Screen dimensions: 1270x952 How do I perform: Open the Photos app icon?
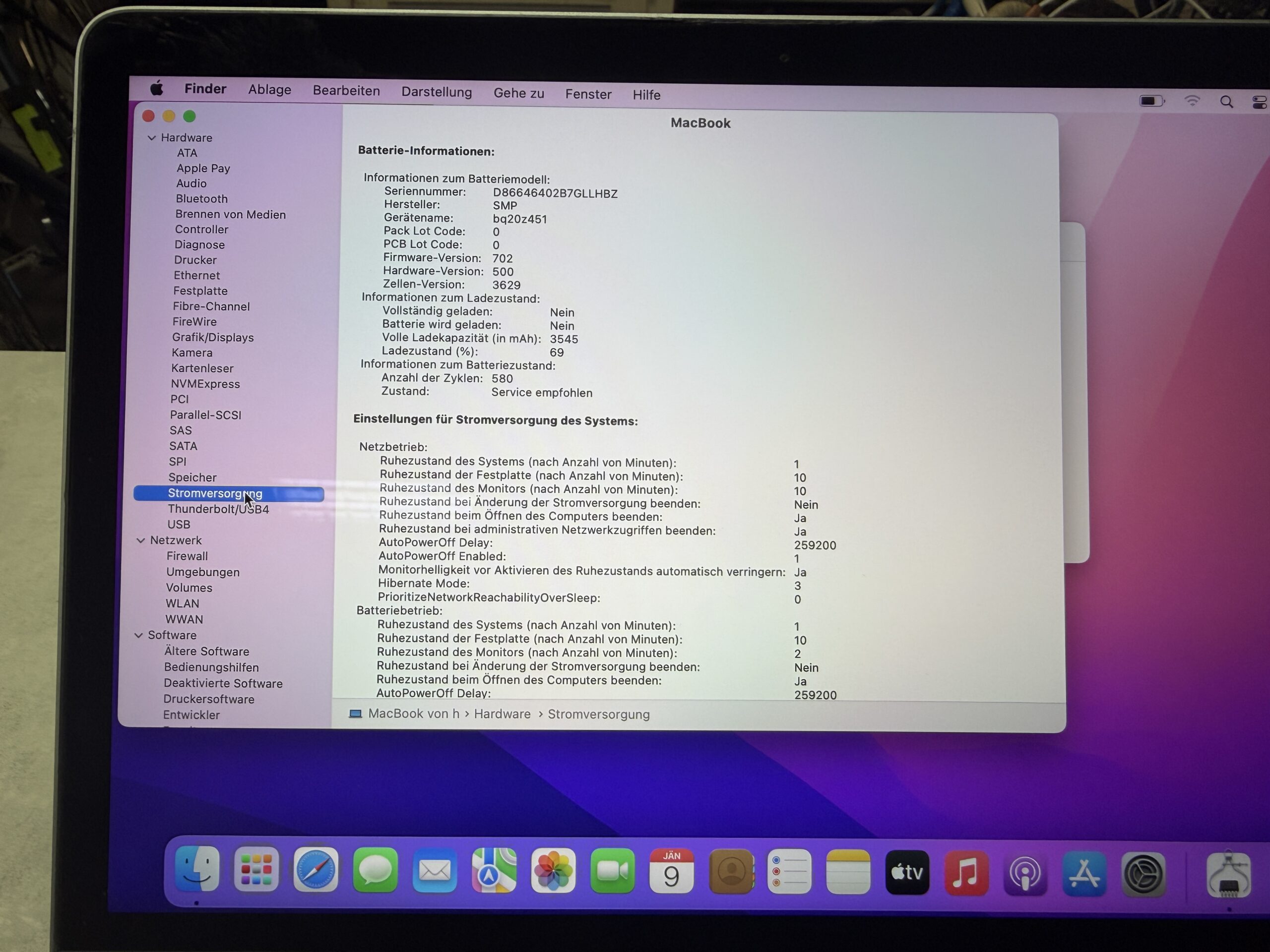553,871
